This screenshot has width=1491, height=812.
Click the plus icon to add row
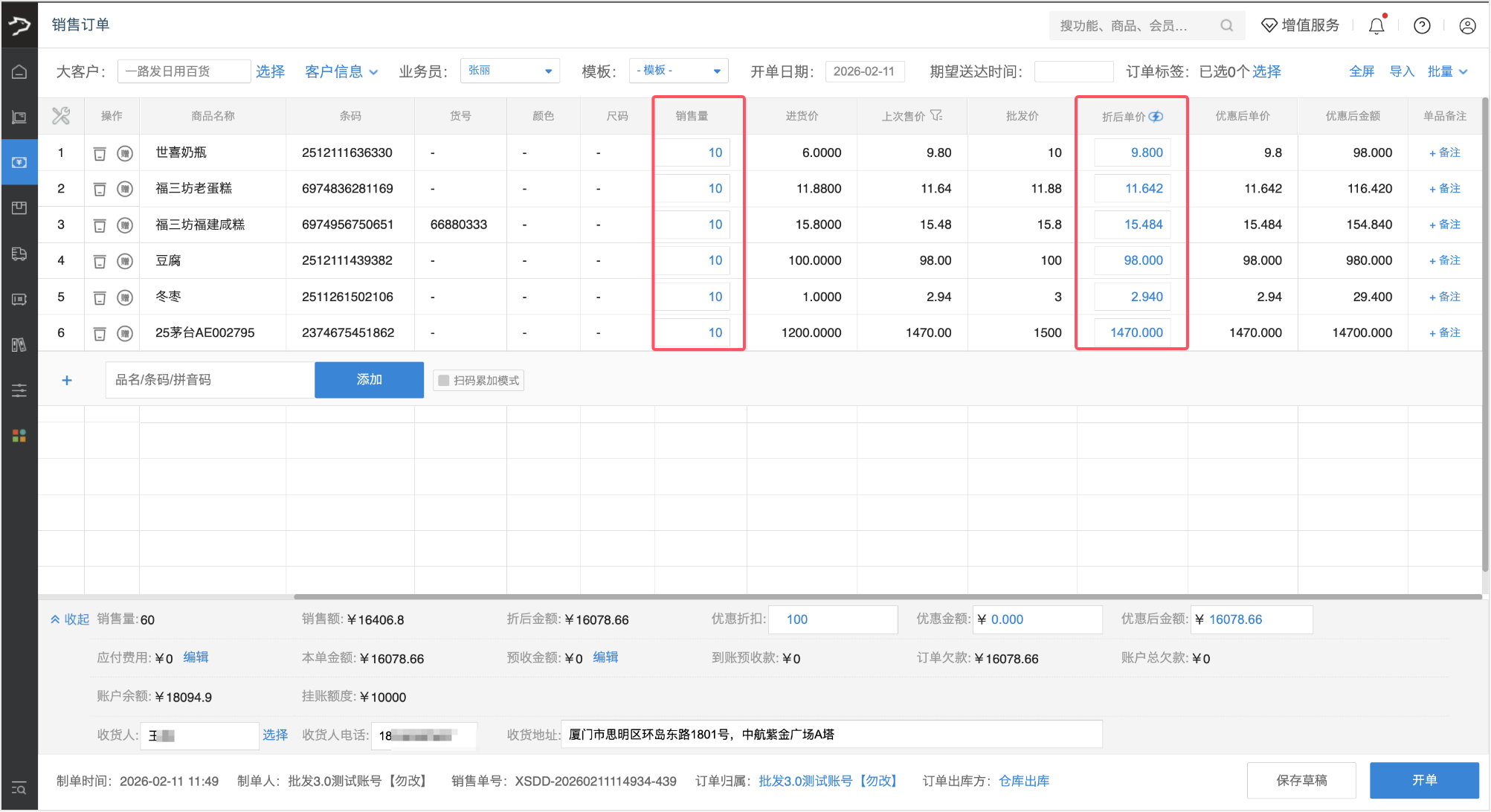(67, 381)
